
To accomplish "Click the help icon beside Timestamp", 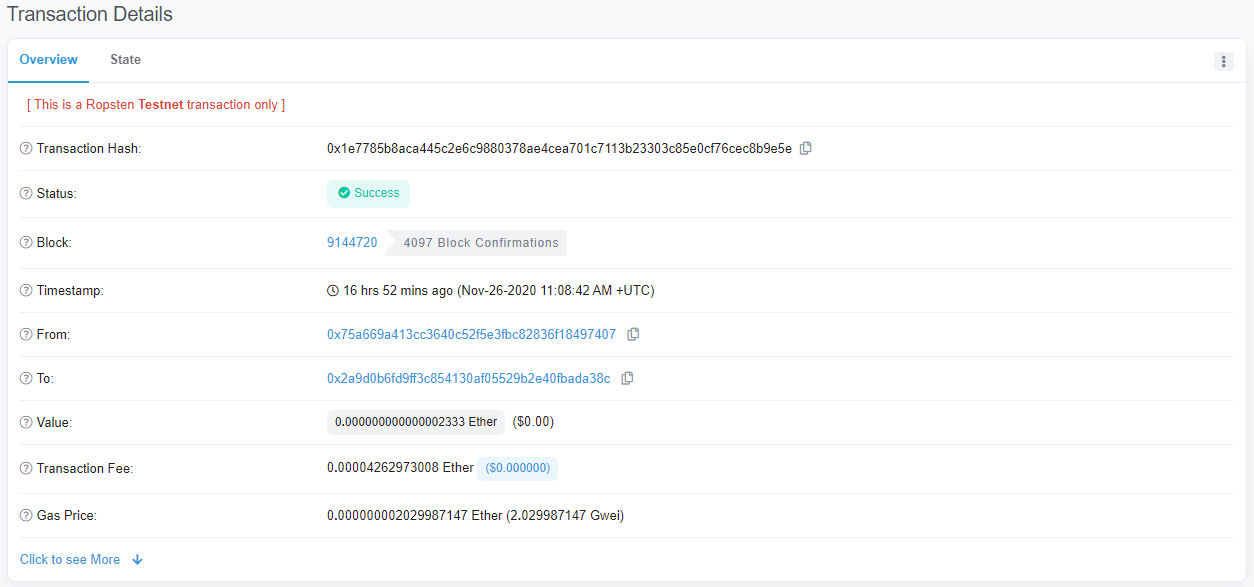I will [26, 291].
